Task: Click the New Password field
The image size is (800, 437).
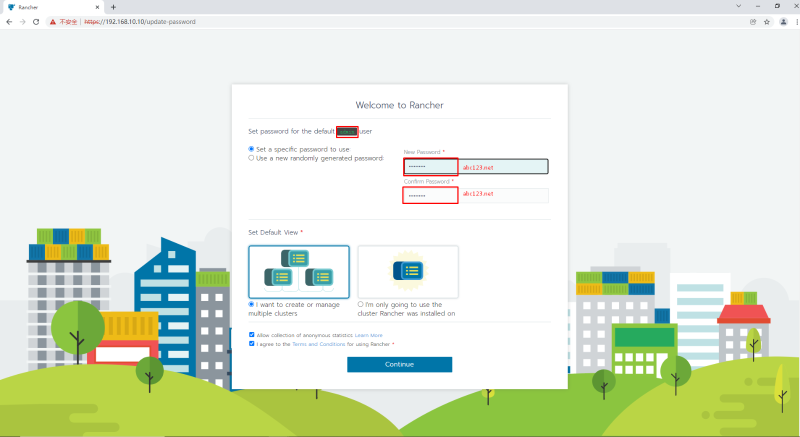Action: [476, 167]
